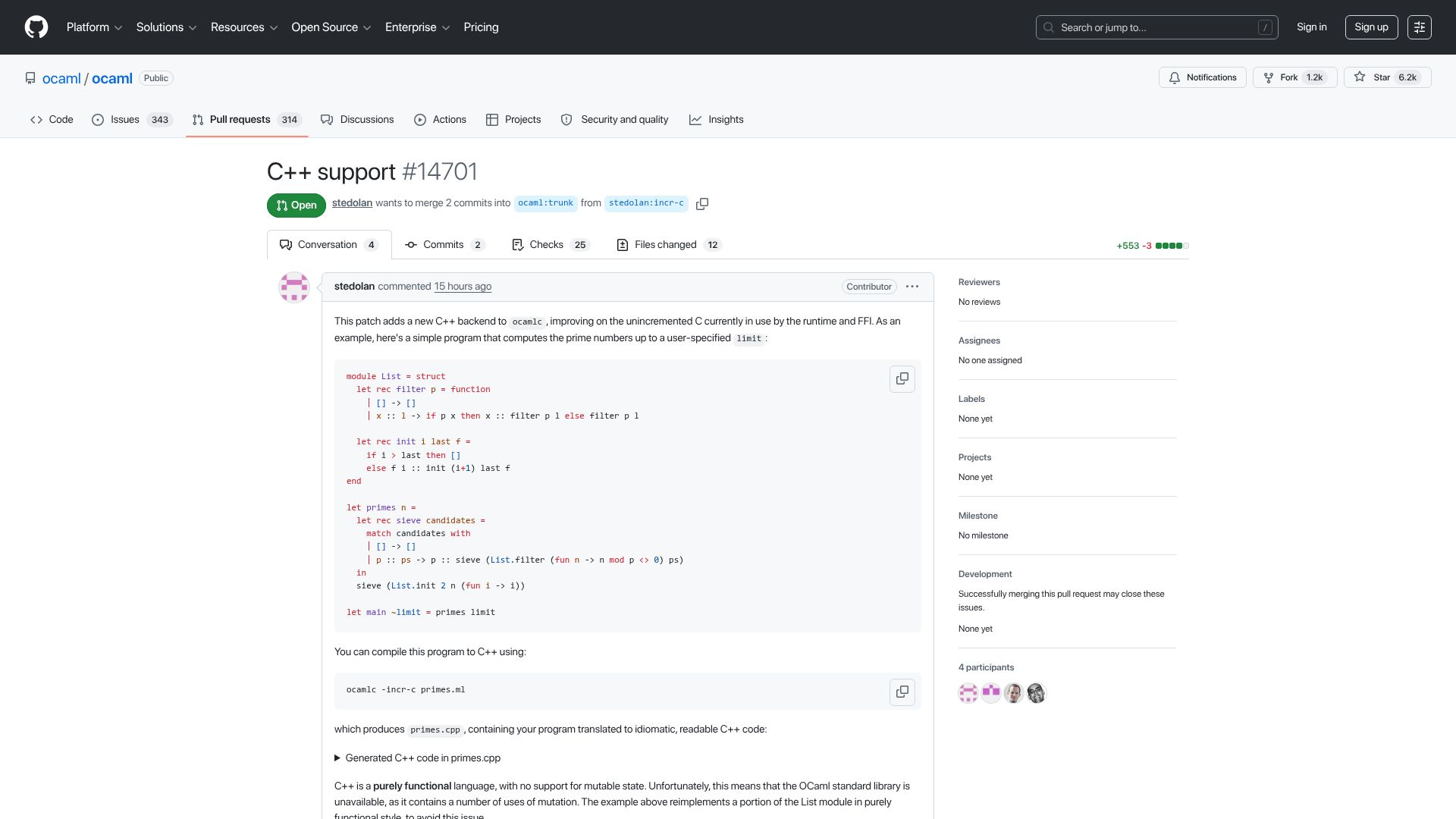Open the ocaml organization link
Screen dimensions: 1456x819
[61, 78]
